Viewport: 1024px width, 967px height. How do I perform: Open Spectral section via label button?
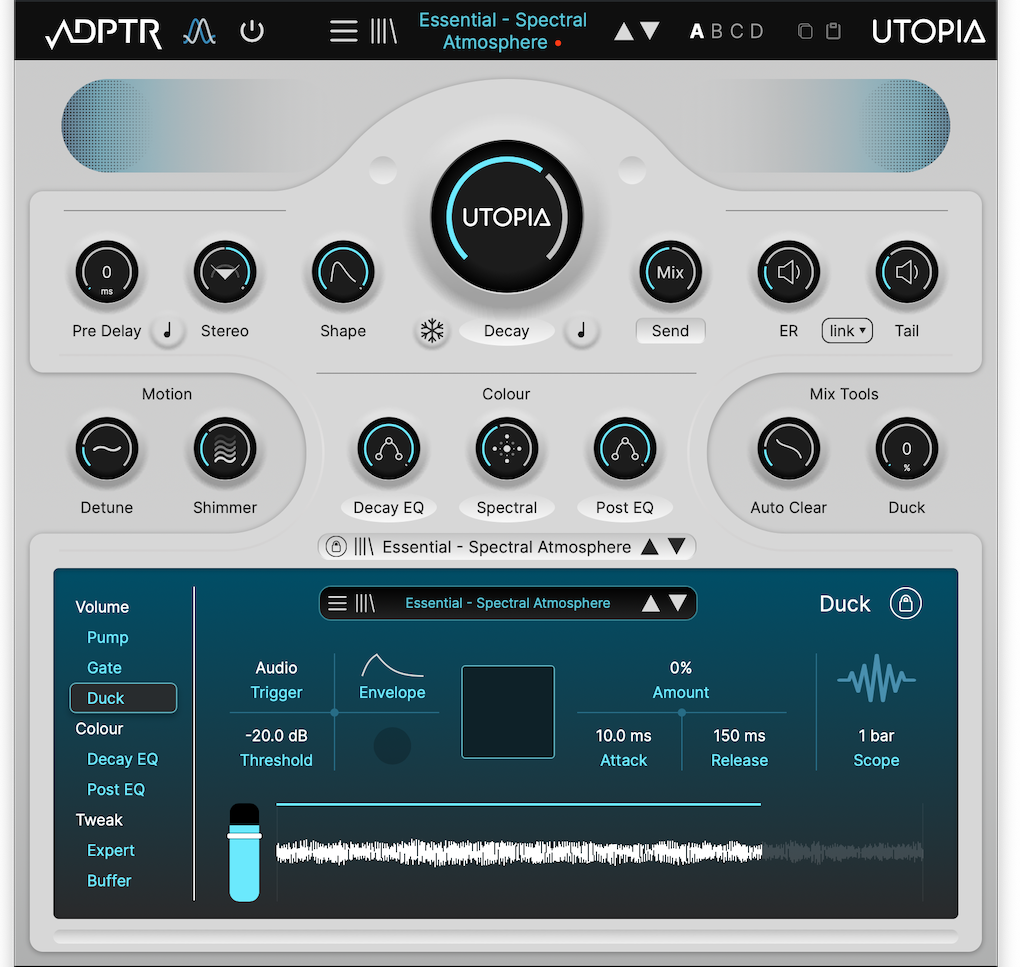pos(507,508)
